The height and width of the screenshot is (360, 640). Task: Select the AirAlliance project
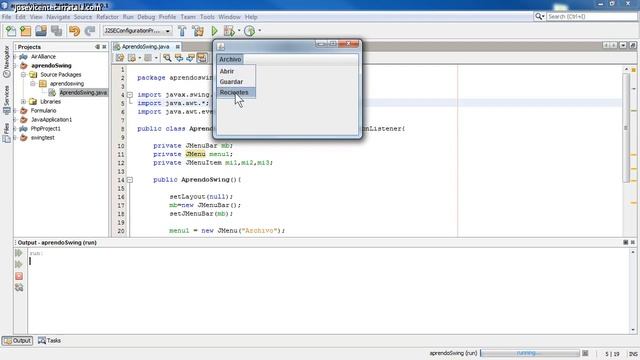click(x=43, y=57)
